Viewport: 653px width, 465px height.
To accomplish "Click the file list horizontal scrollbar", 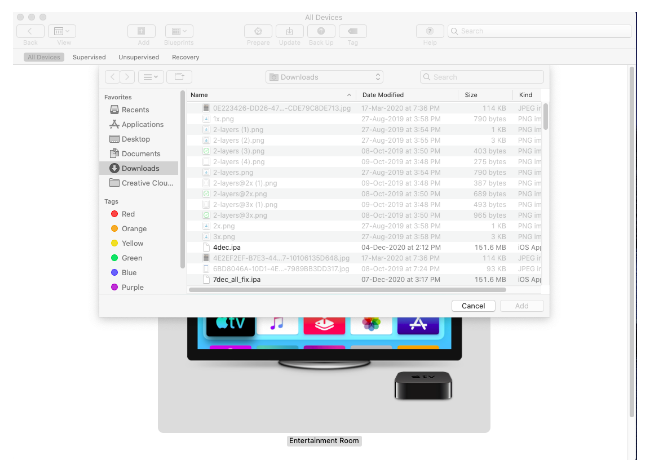I will (347, 290).
